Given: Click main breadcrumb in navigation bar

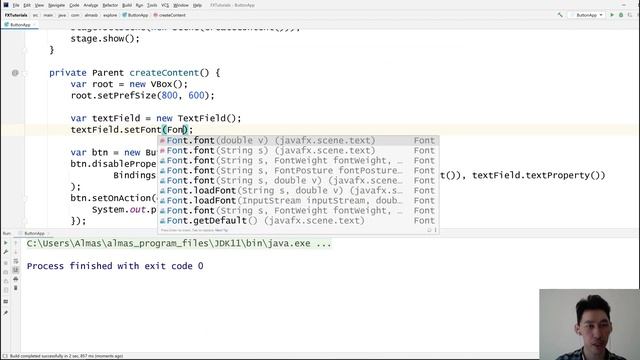Looking at the screenshot, I should (x=48, y=15).
